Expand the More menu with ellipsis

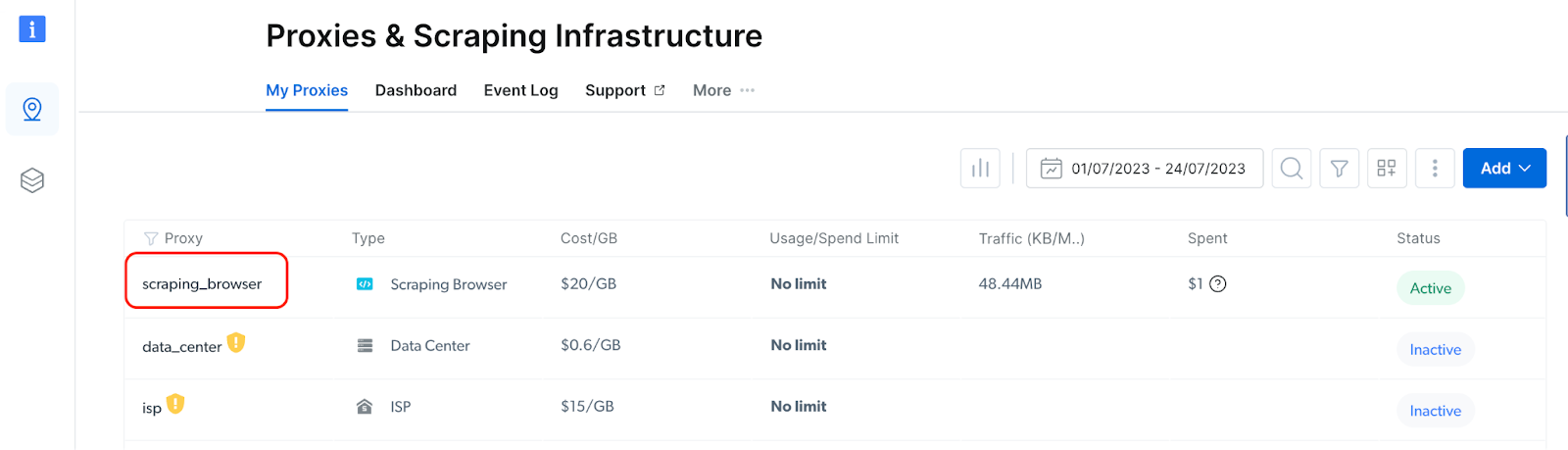click(x=723, y=90)
